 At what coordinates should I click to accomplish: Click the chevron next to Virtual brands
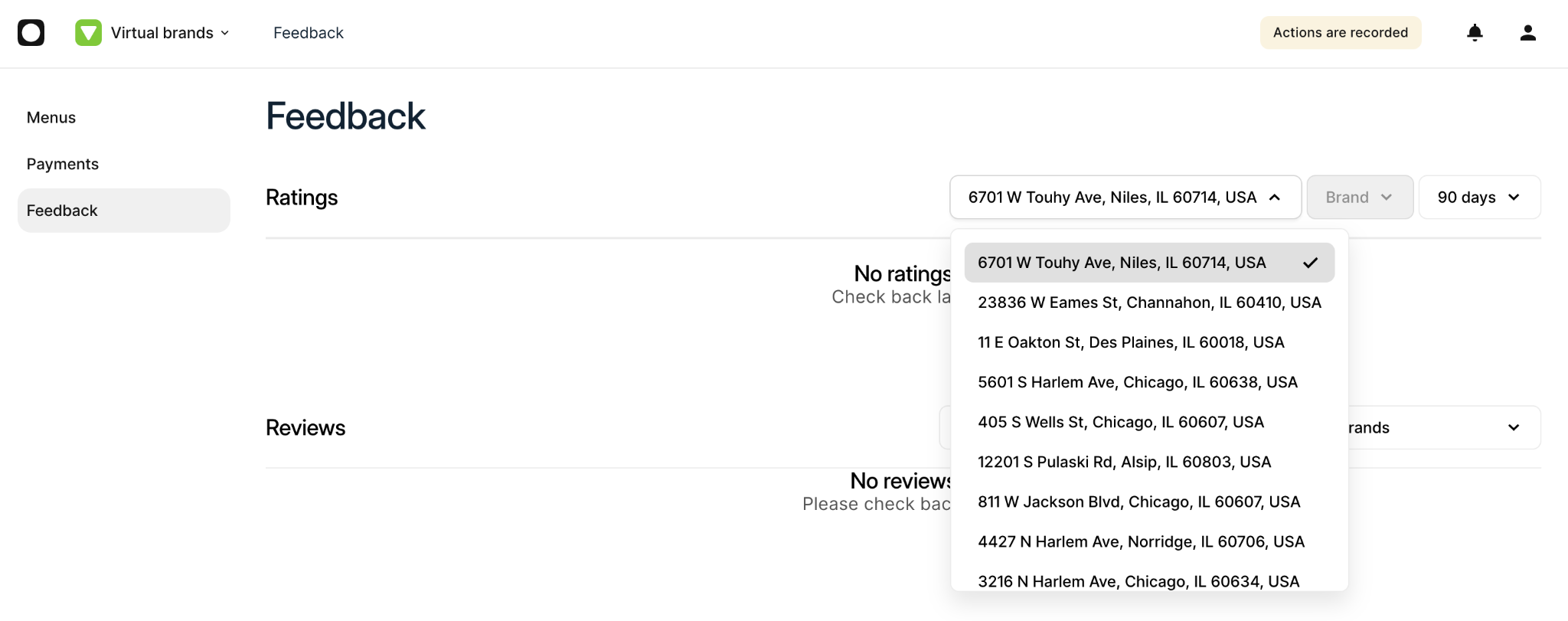click(225, 33)
